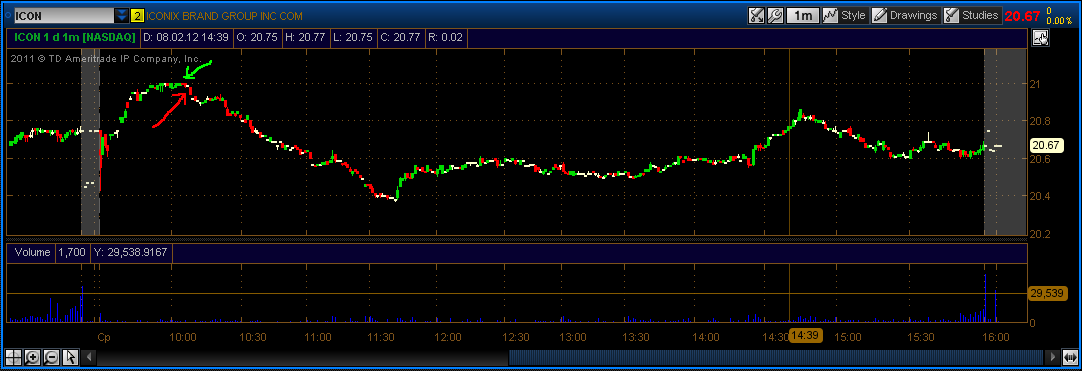The height and width of the screenshot is (371, 1082).
Task: Click the blue horizontal scrollbar thumb
Action: click(776, 357)
